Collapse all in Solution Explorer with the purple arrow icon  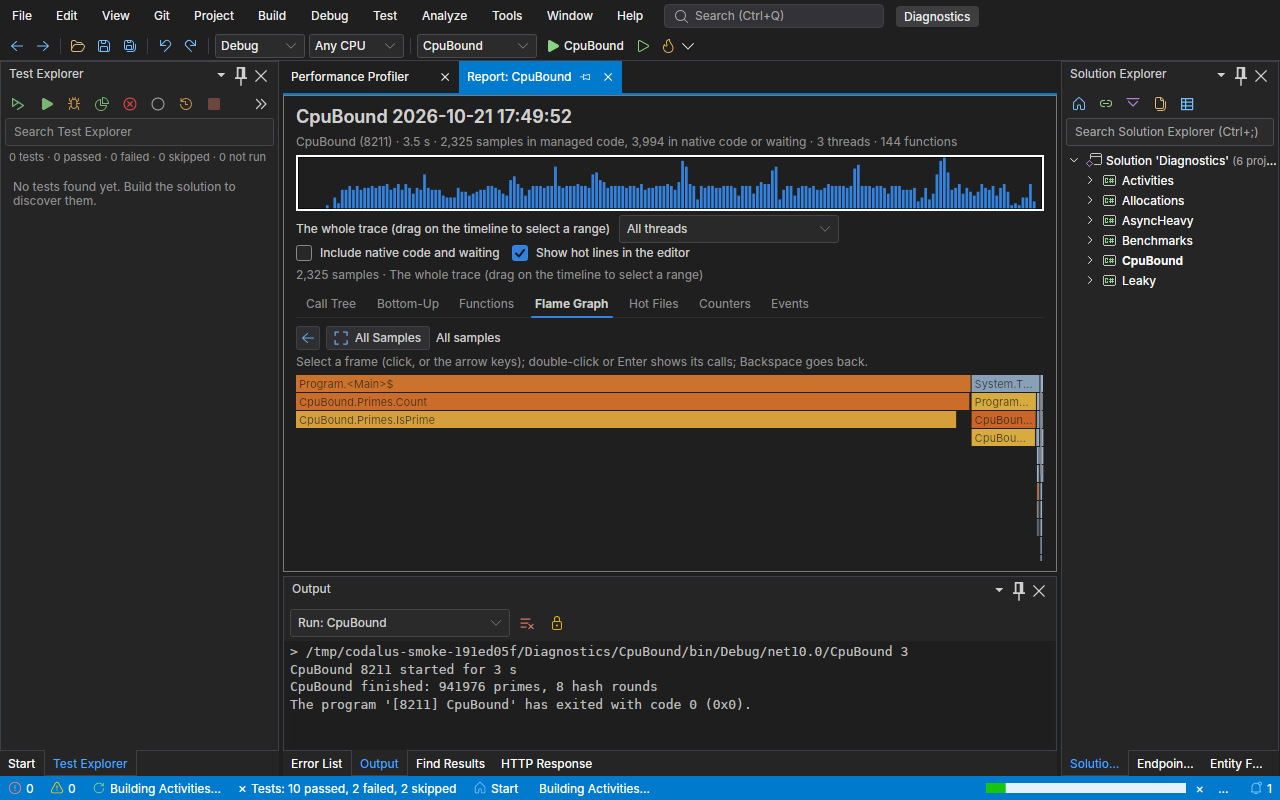[x=1133, y=104]
